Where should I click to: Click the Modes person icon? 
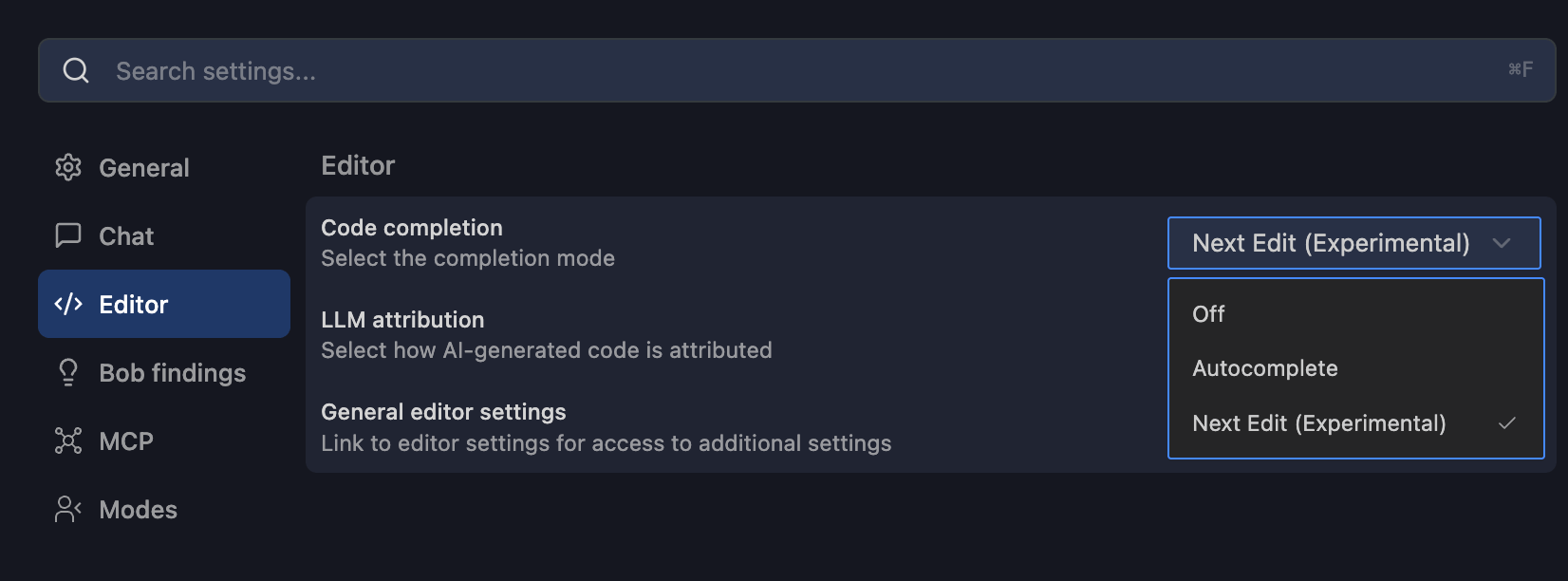[68, 510]
